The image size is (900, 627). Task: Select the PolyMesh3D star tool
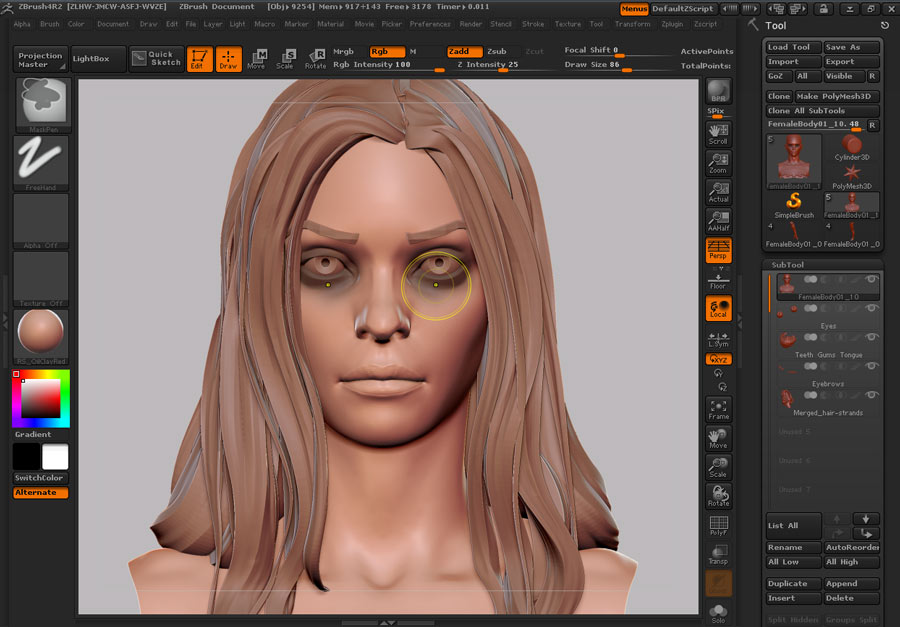pos(852,177)
